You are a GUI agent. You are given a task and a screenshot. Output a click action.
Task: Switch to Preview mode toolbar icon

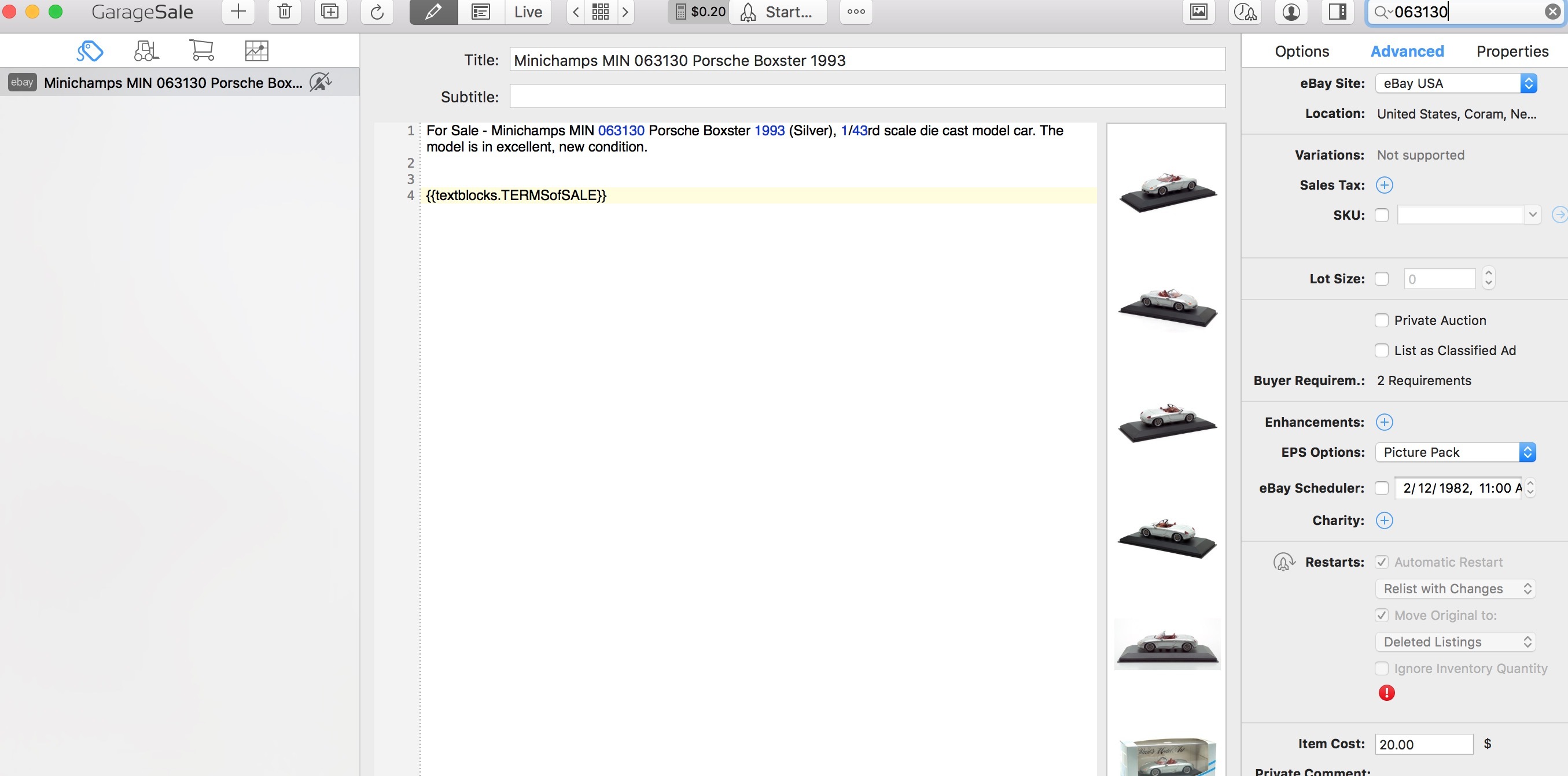coord(481,12)
